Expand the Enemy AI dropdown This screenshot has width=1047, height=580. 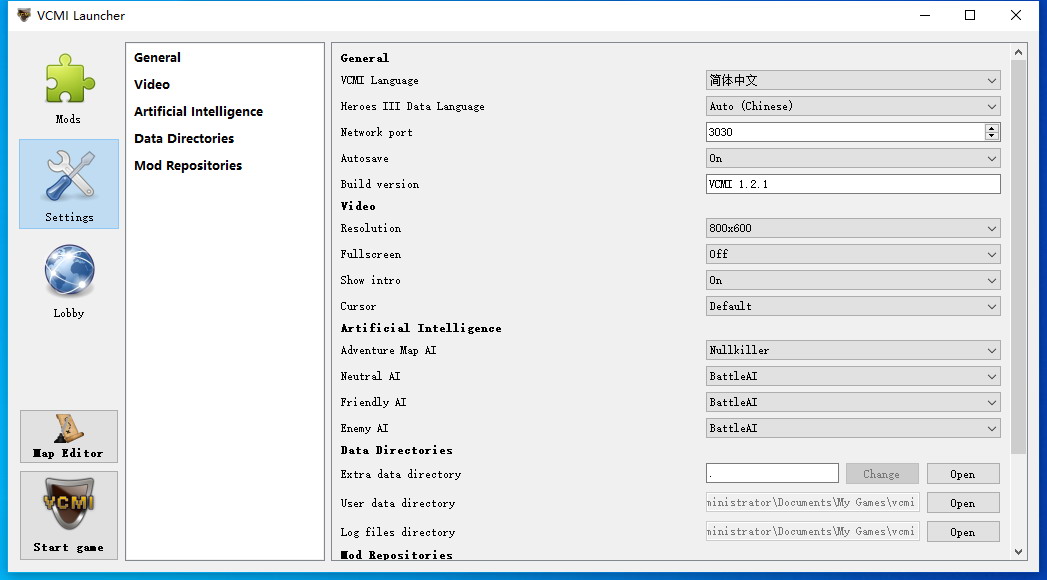point(853,428)
